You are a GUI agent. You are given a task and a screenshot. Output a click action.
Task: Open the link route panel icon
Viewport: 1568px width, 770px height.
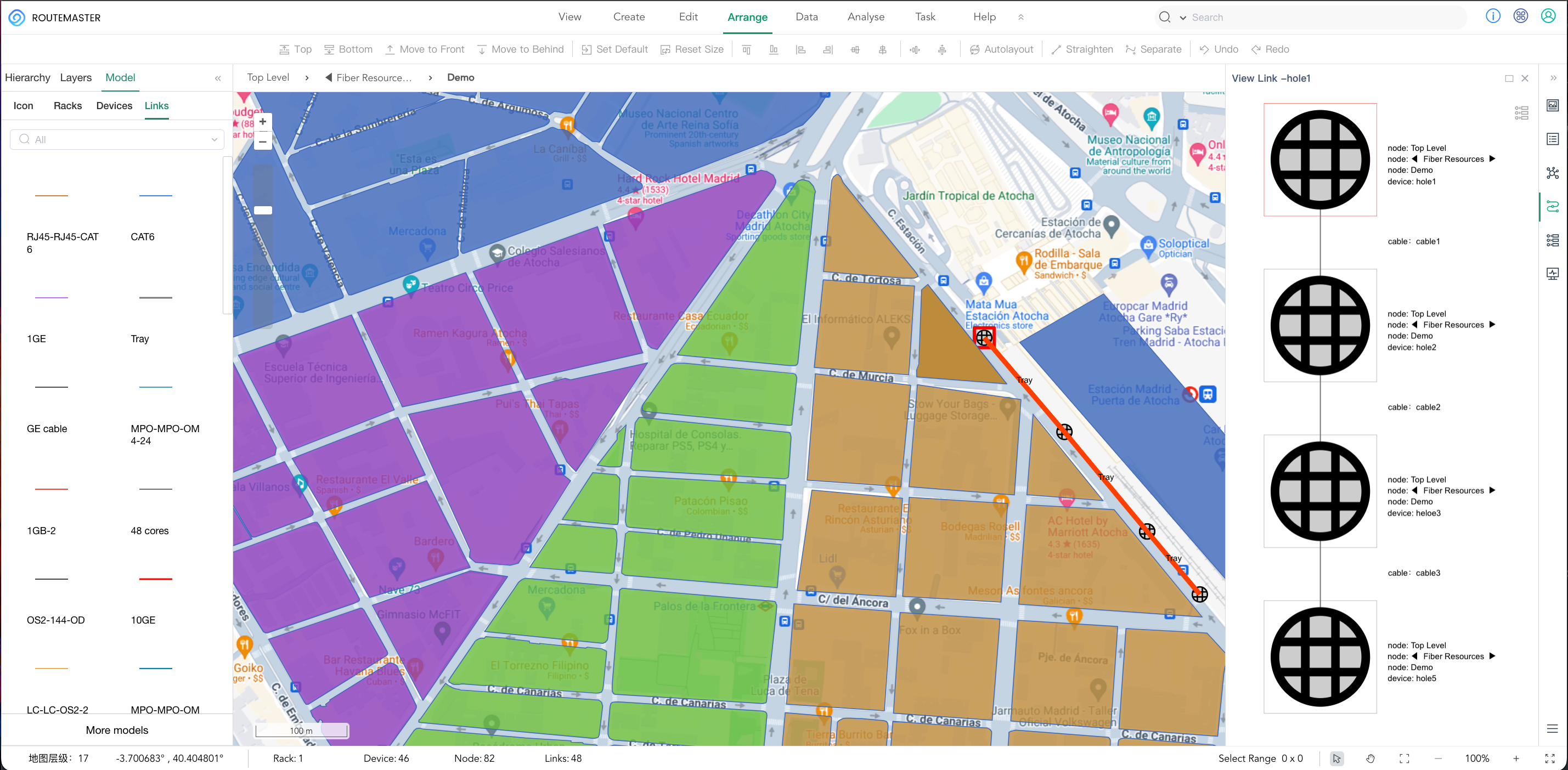(1553, 206)
